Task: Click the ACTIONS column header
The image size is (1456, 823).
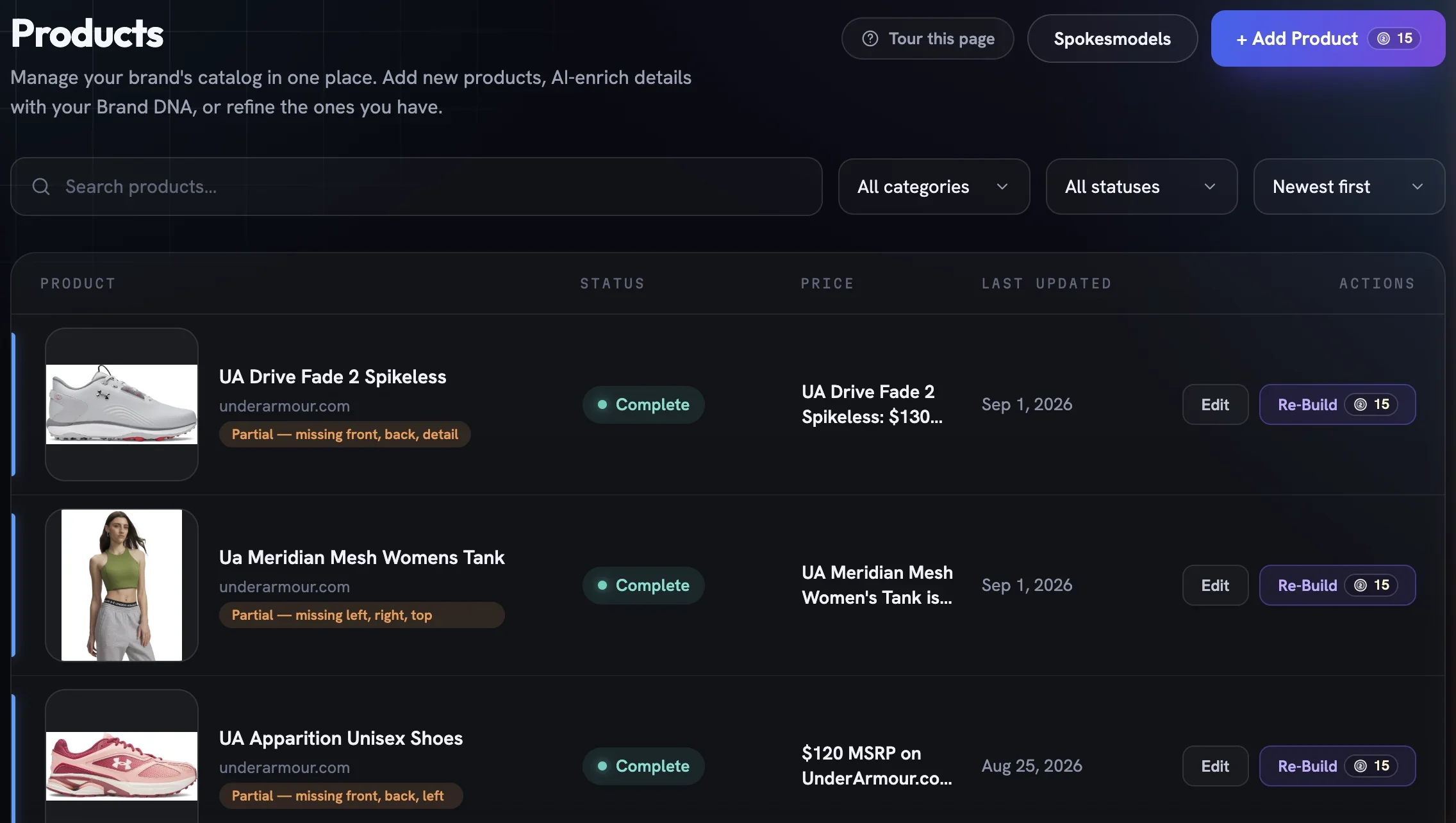Action: [1377, 283]
